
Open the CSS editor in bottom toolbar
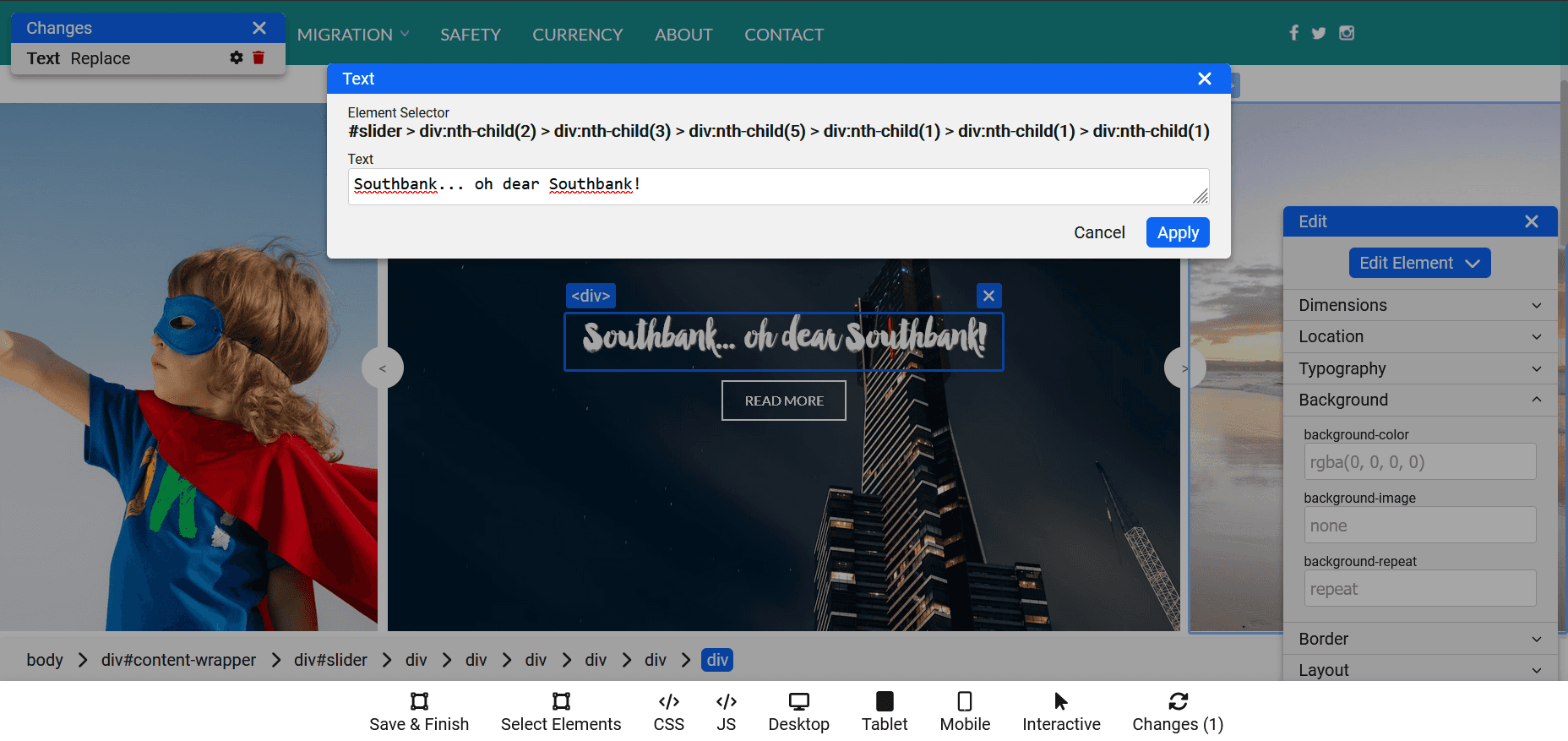click(668, 712)
